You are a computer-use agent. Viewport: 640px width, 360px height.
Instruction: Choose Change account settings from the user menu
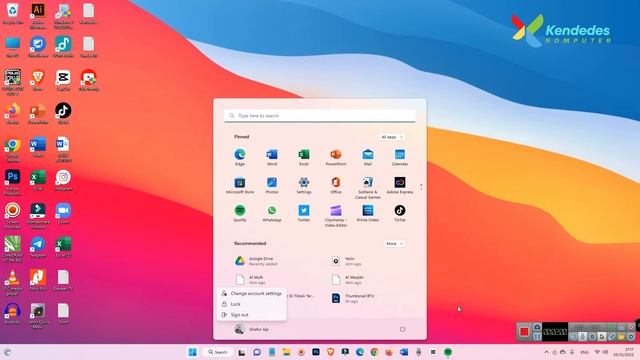point(251,293)
